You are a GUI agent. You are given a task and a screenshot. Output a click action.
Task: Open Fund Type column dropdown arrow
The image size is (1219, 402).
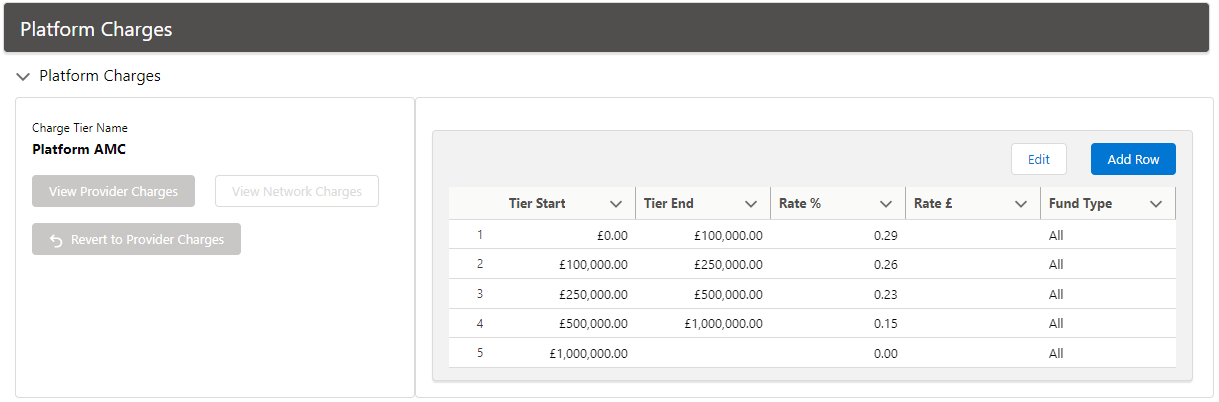tap(1156, 204)
